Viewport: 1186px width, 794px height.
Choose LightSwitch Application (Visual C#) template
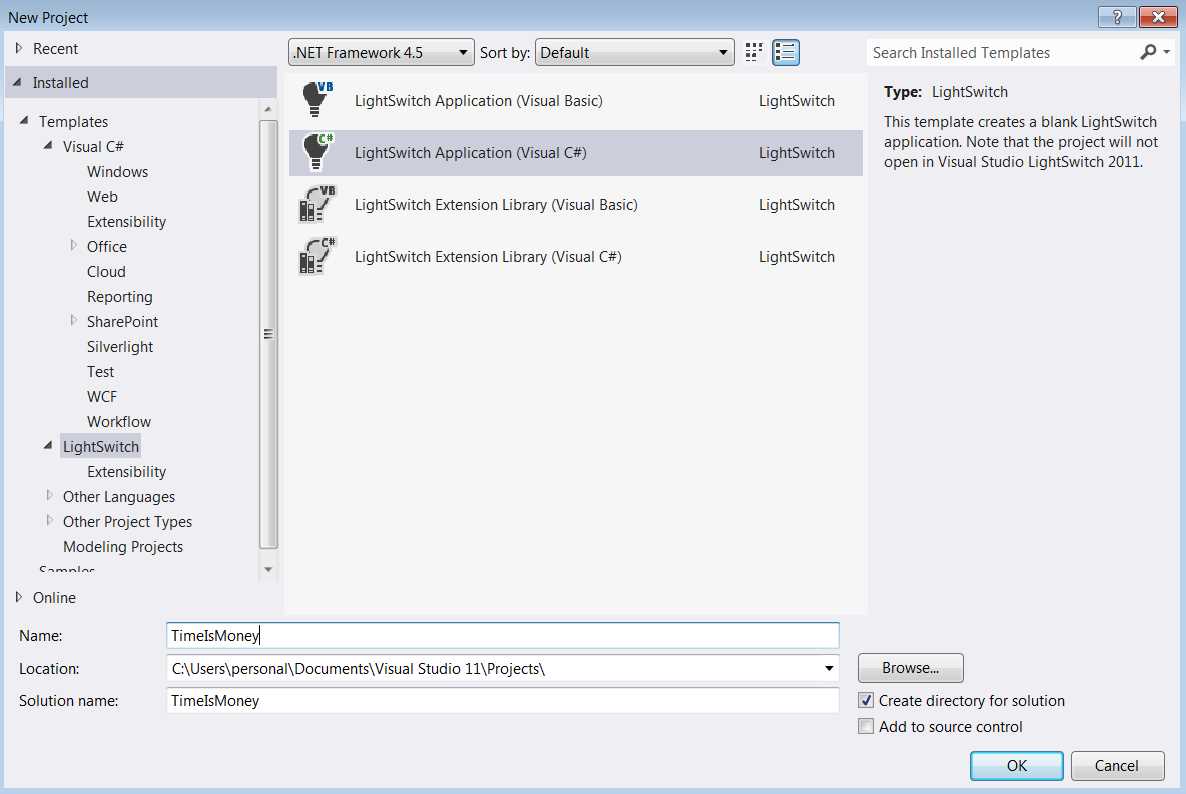coord(576,153)
